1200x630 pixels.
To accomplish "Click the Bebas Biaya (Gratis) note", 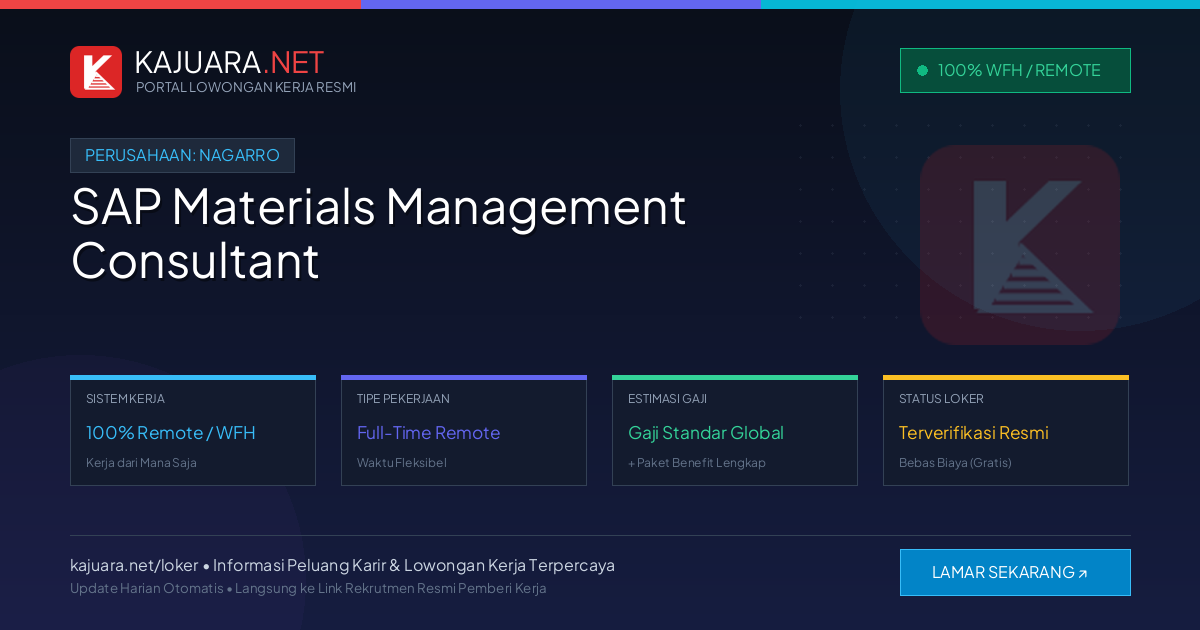I will (955, 463).
